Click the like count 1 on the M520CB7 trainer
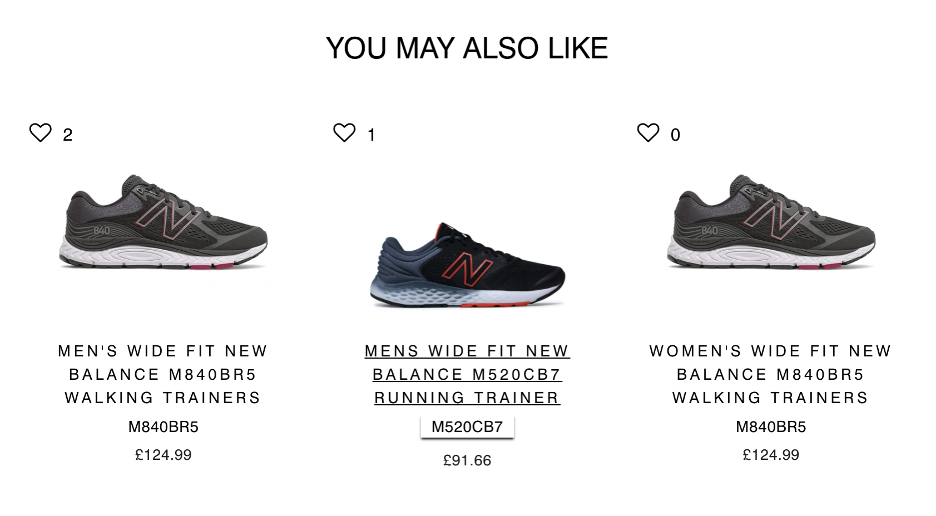 point(371,135)
